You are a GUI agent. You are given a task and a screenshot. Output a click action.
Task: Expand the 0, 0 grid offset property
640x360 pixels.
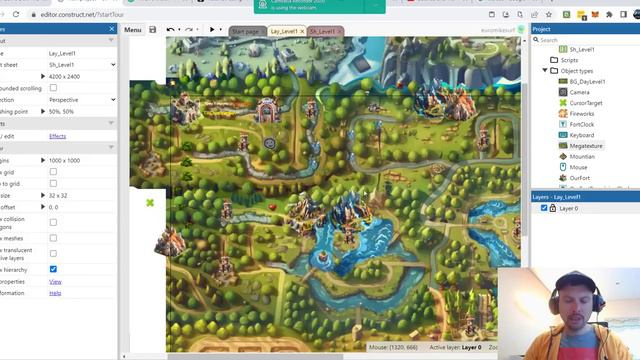43,207
